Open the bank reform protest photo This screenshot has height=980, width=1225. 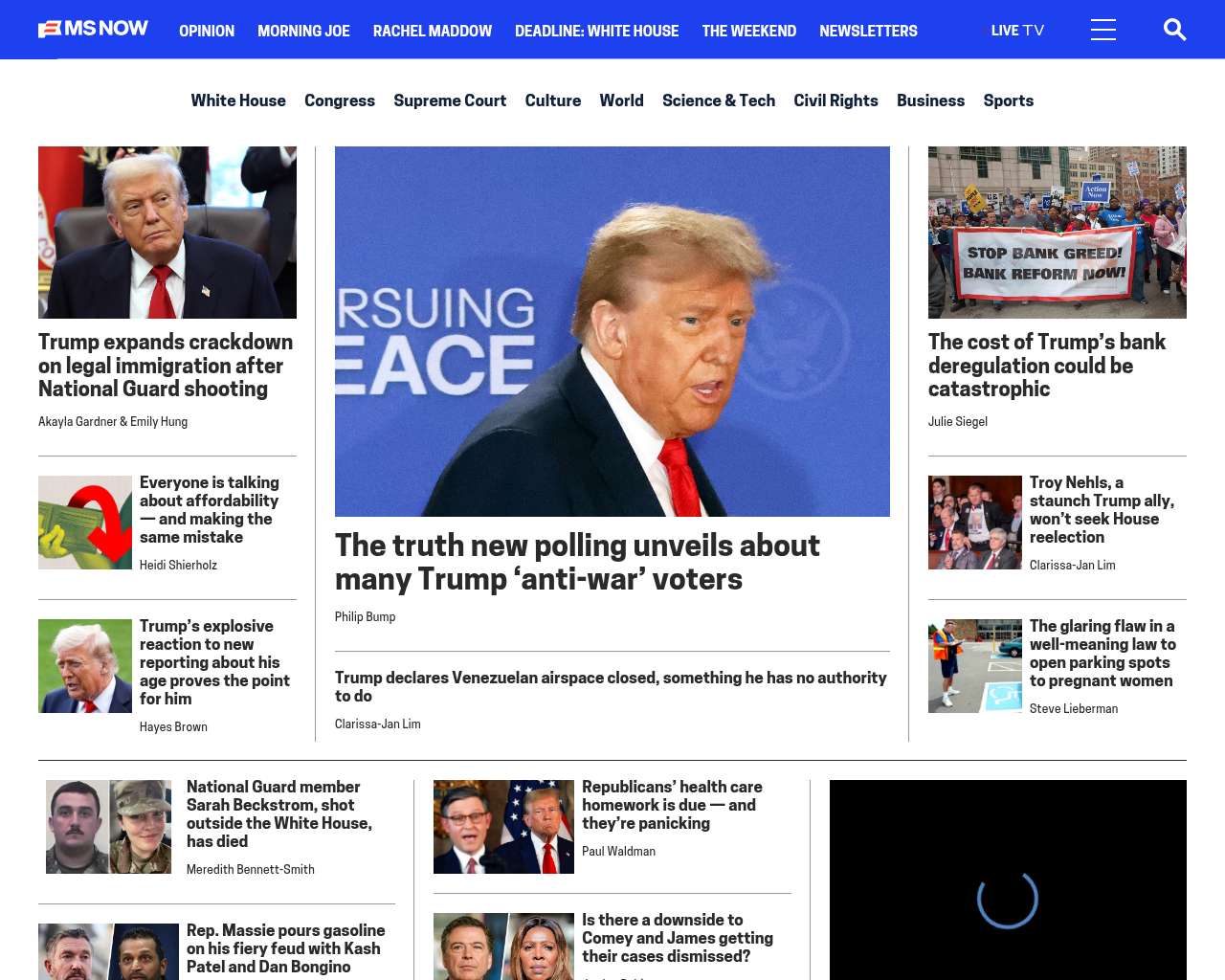pyautogui.click(x=1058, y=233)
